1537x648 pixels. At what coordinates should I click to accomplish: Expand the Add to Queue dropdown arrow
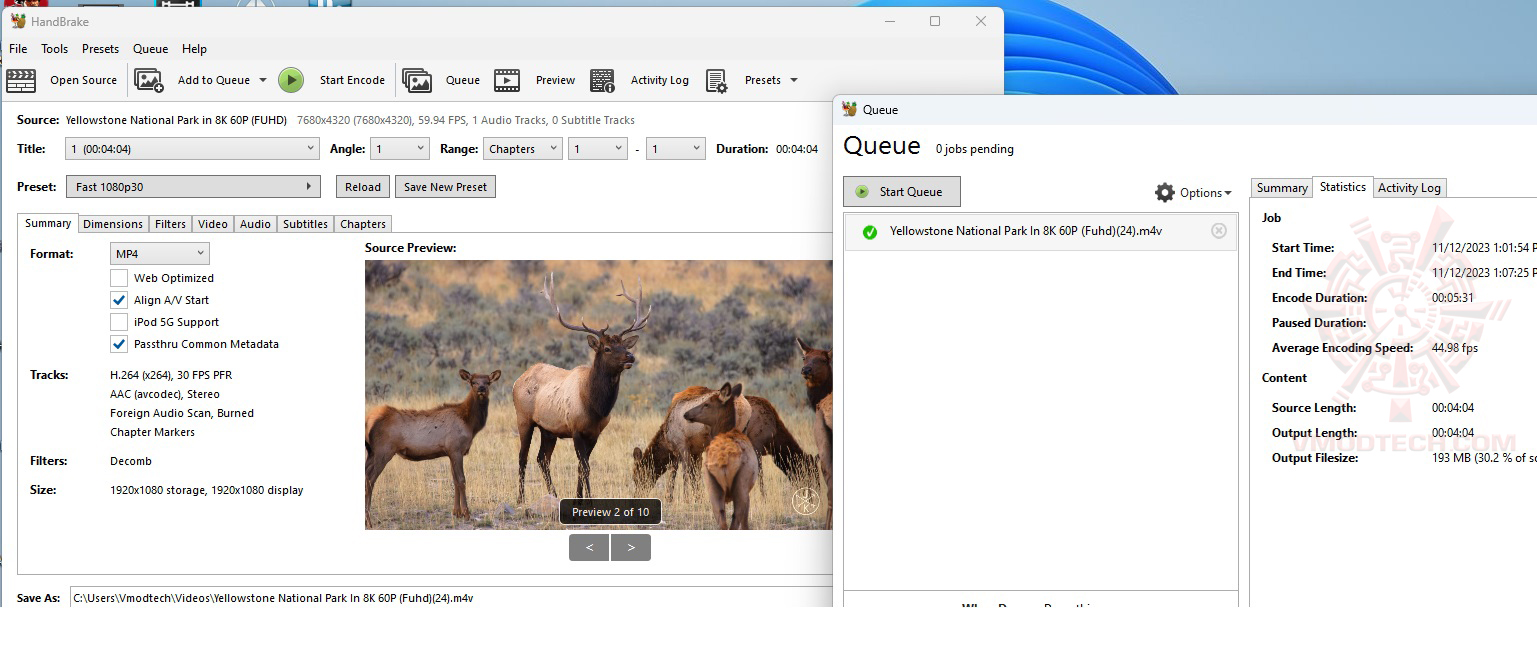point(263,81)
